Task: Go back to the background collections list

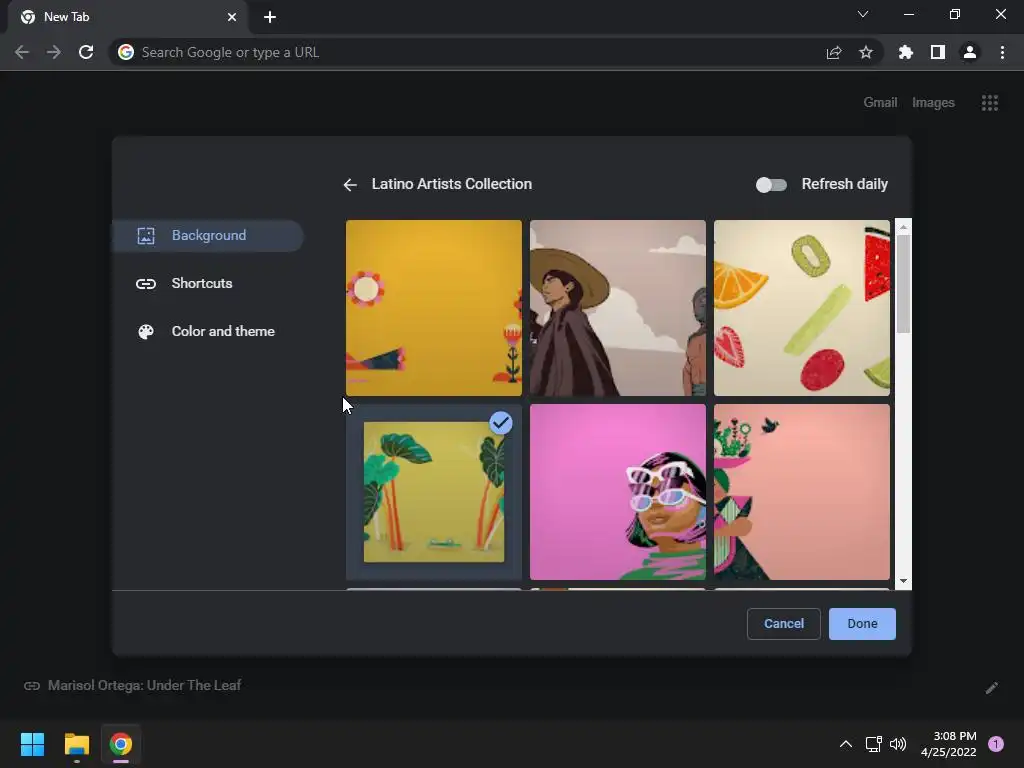Action: pos(350,185)
